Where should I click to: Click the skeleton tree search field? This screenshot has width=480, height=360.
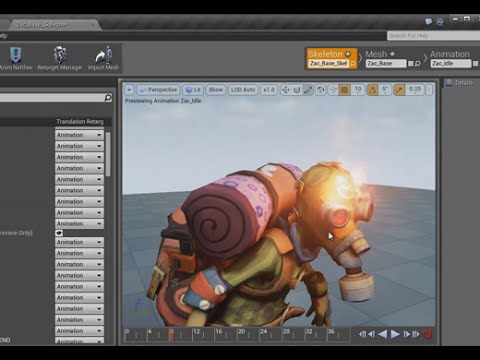(x=56, y=98)
